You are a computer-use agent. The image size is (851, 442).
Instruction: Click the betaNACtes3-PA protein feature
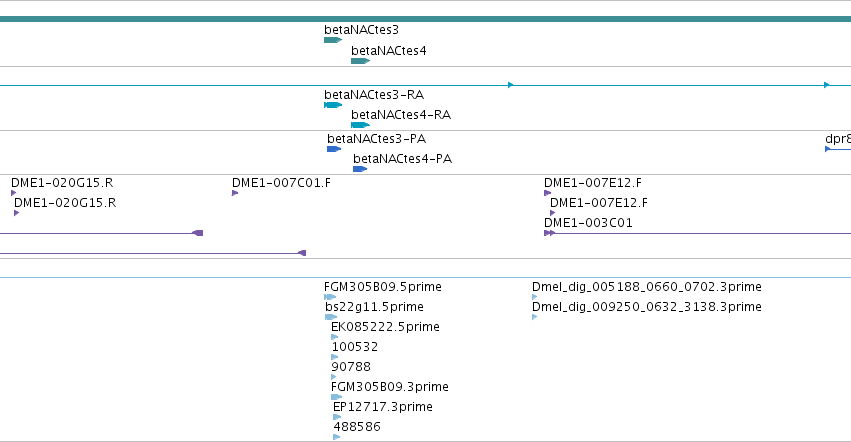[x=334, y=149]
